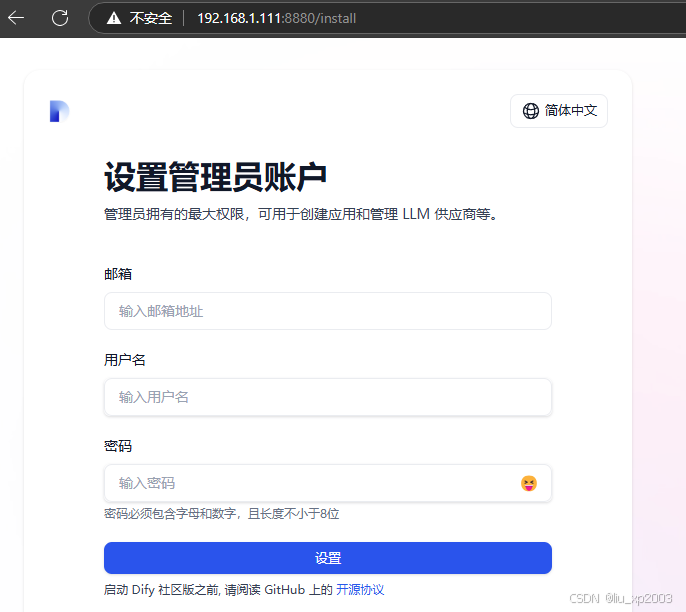Click the 用户名 field label
Screen dimensions: 686x612
tap(125, 360)
